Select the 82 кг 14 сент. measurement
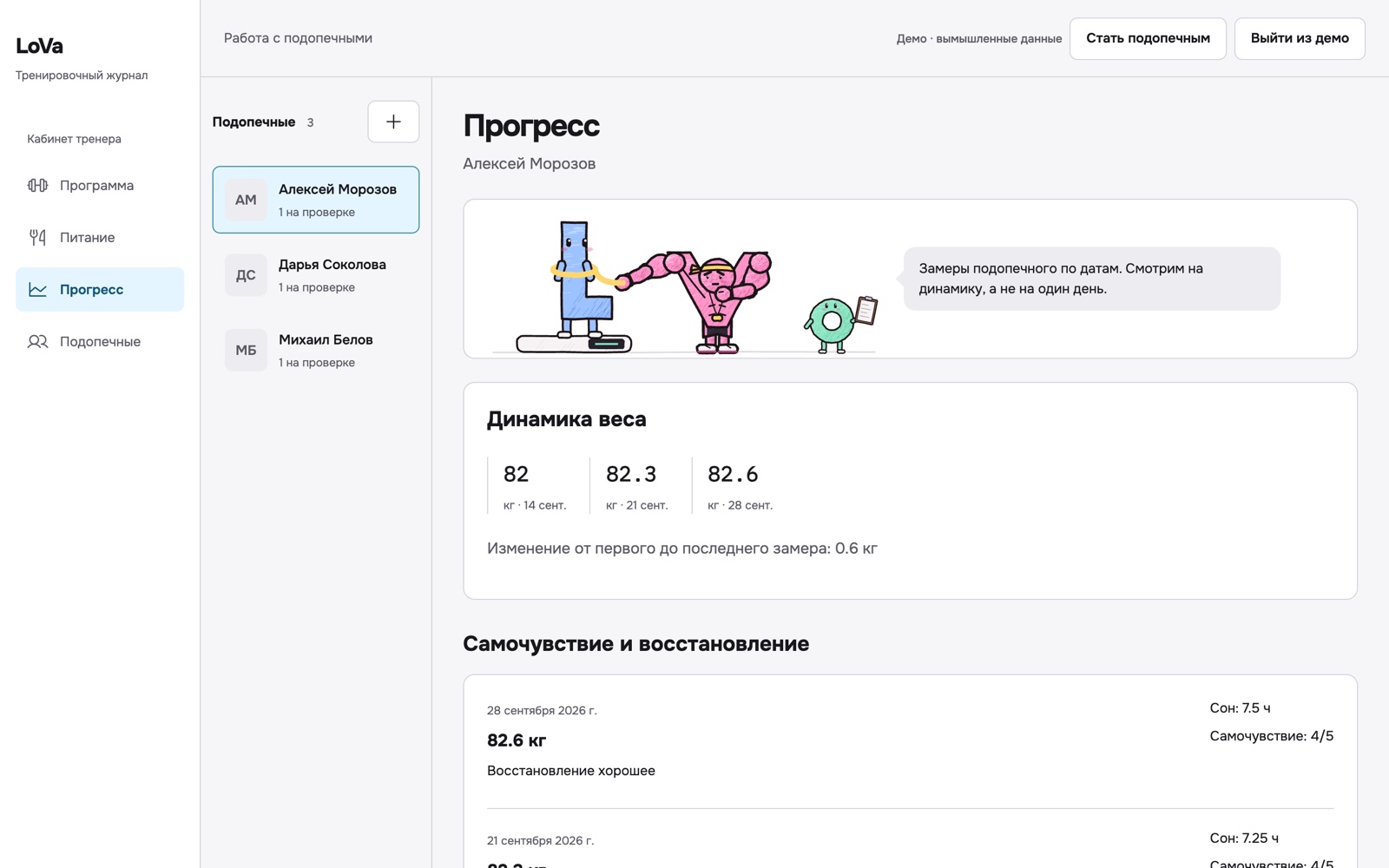Screen dimensions: 1389x868 click(x=535, y=486)
